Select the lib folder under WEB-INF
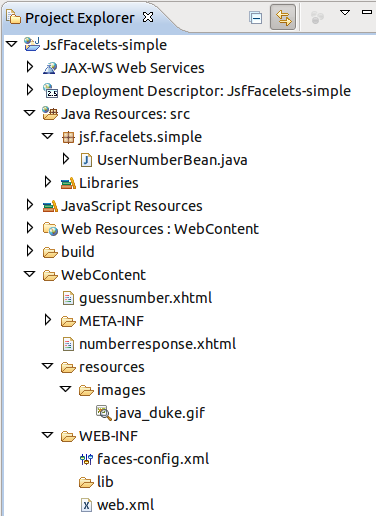Image resolution: width=376 pixels, height=516 pixels. click(x=105, y=482)
